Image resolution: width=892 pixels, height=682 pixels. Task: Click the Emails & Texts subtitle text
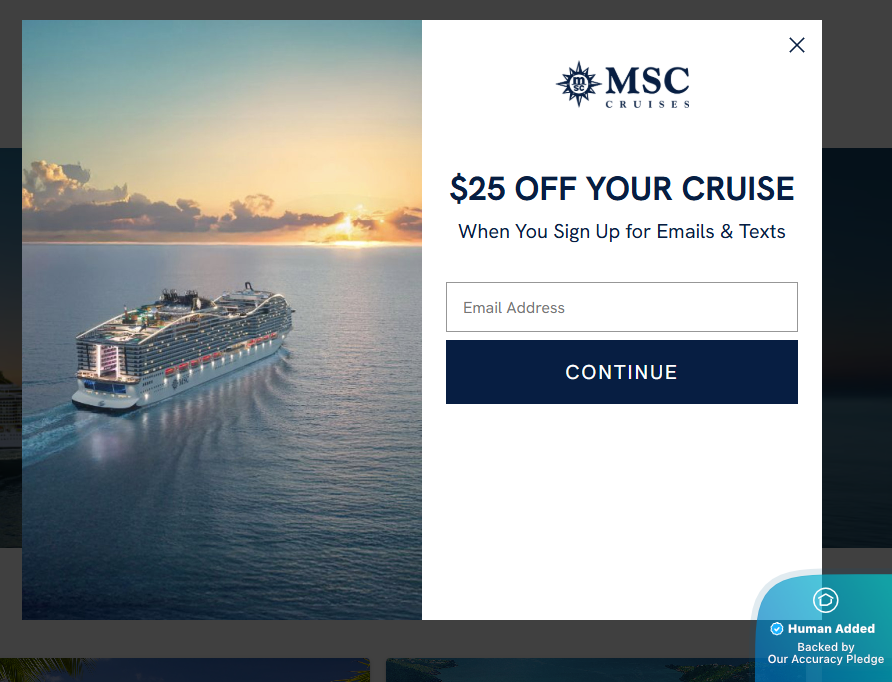(x=621, y=231)
